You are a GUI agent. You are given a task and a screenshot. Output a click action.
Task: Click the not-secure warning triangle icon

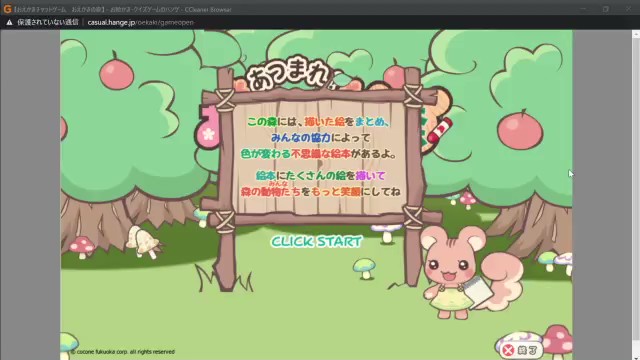click(9, 22)
